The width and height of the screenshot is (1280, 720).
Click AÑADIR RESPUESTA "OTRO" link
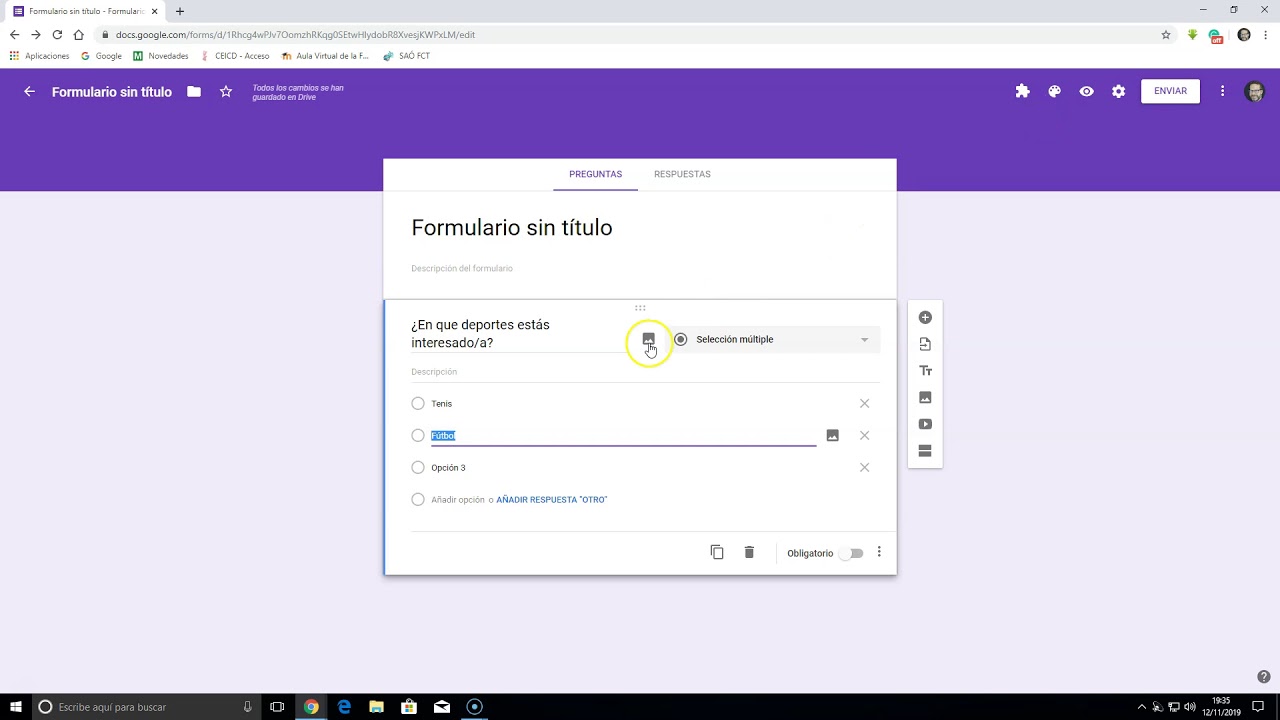tap(552, 499)
